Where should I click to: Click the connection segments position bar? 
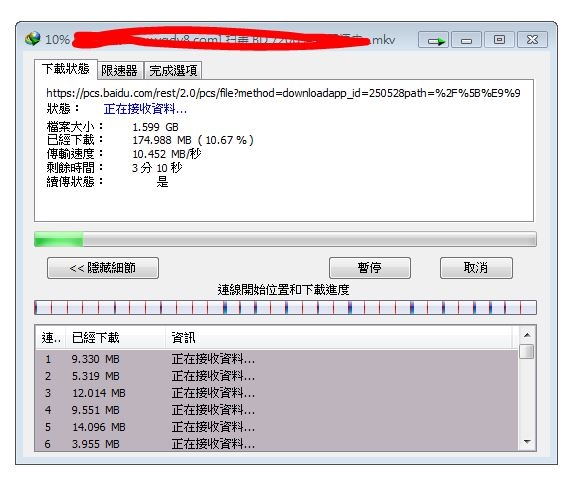pos(285,308)
